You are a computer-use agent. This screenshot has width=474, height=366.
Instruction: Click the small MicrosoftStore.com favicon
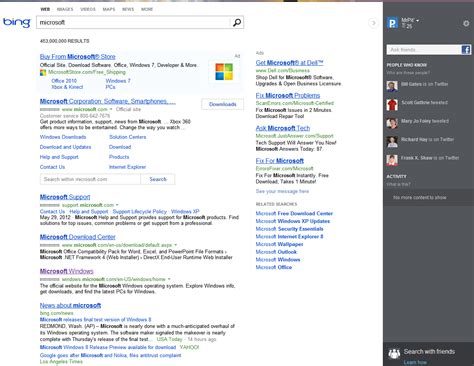(x=43, y=72)
